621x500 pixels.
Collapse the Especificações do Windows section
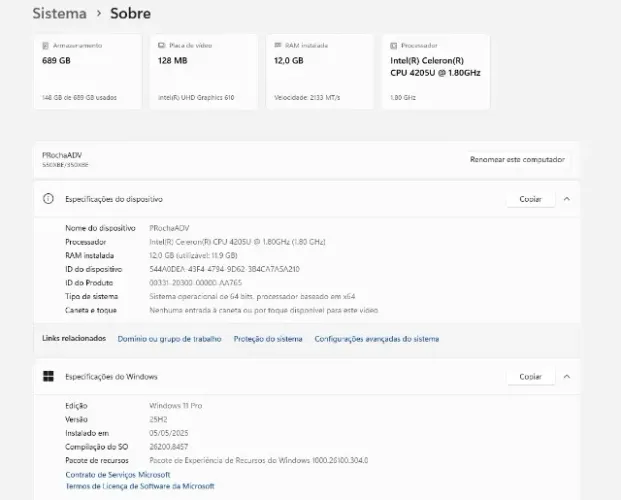click(x=567, y=376)
